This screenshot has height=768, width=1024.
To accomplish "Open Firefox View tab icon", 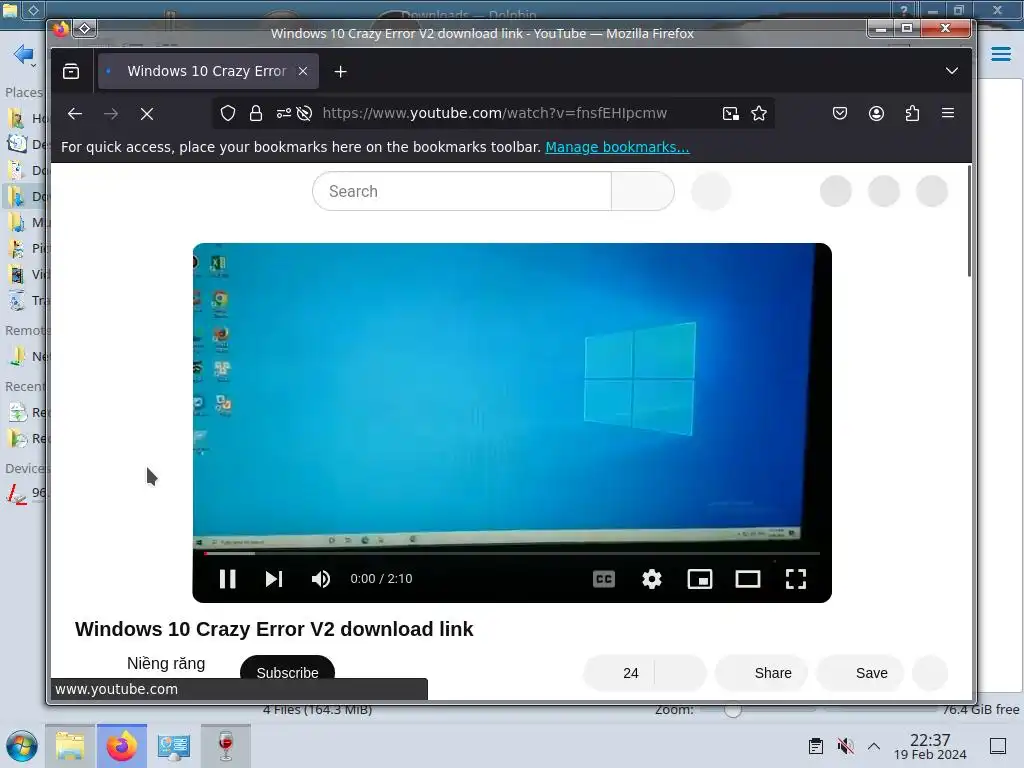I will [x=71, y=71].
